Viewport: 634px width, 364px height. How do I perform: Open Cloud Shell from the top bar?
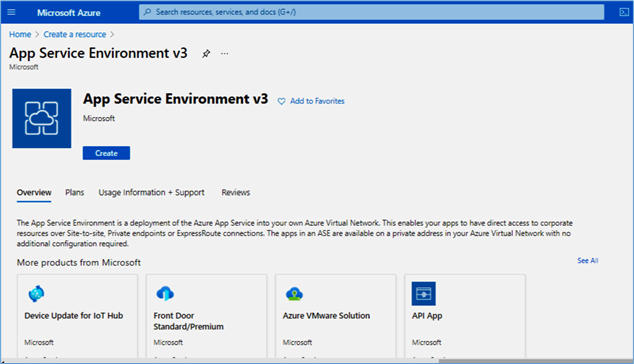point(624,12)
